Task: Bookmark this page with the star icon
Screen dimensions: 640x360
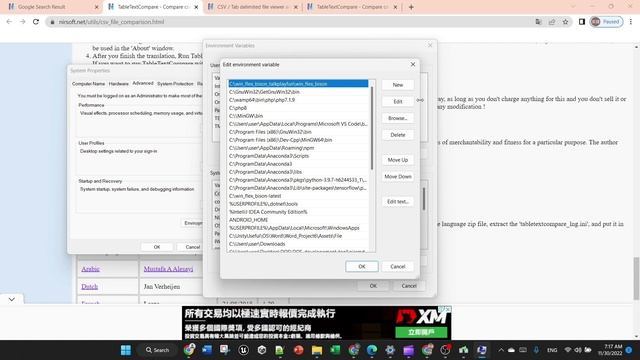Action: 565,22
